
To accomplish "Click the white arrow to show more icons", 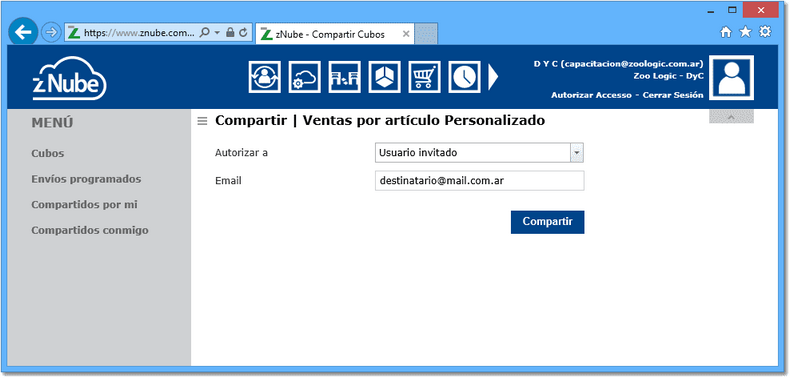I will click(x=493, y=77).
